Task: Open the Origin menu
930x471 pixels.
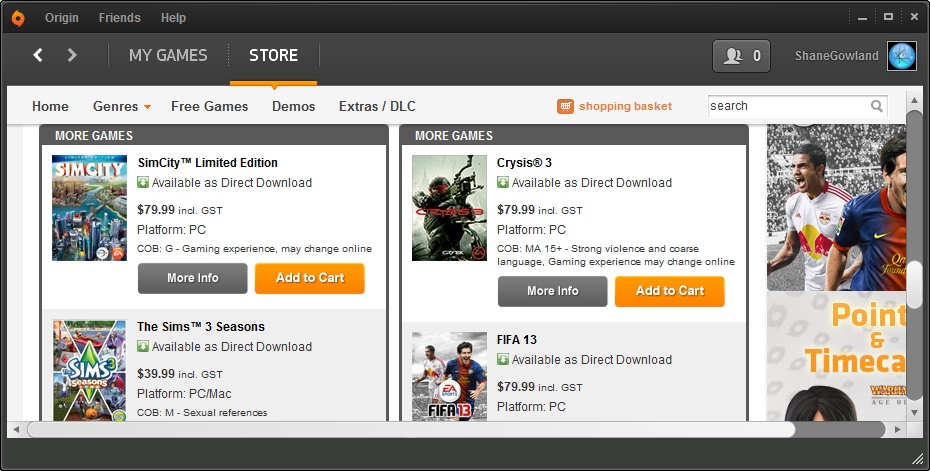Action: (x=62, y=18)
